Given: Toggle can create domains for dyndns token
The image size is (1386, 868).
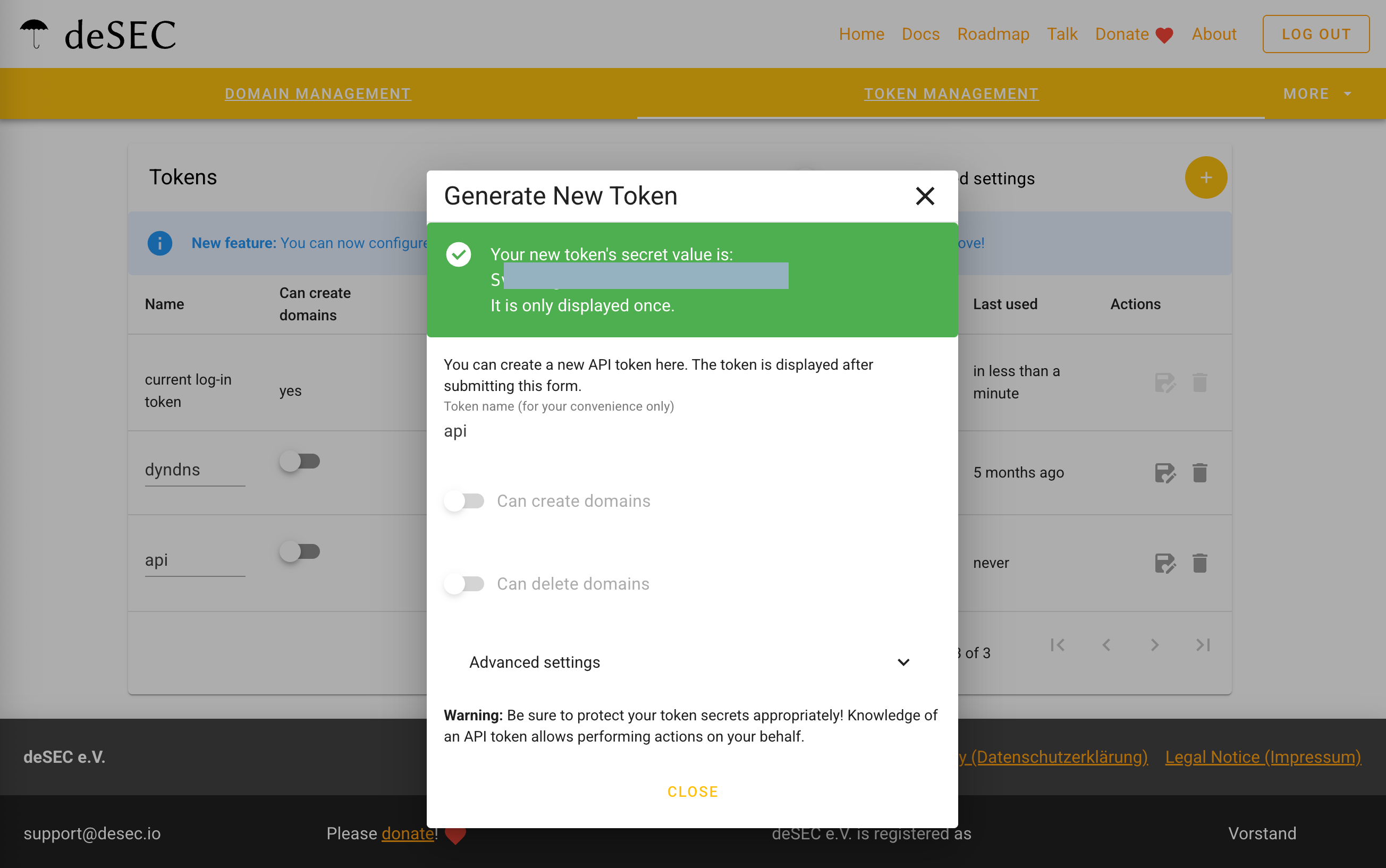Looking at the screenshot, I should point(299,461).
